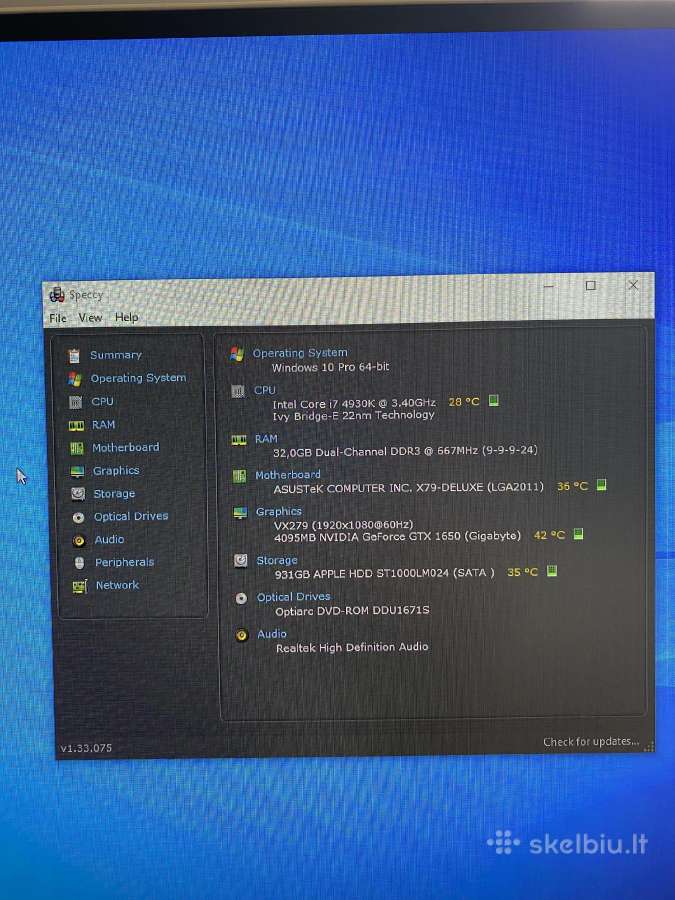The image size is (675, 900).
Task: Click the Speccy app icon in the title bar
Action: pyautogui.click(x=57, y=294)
